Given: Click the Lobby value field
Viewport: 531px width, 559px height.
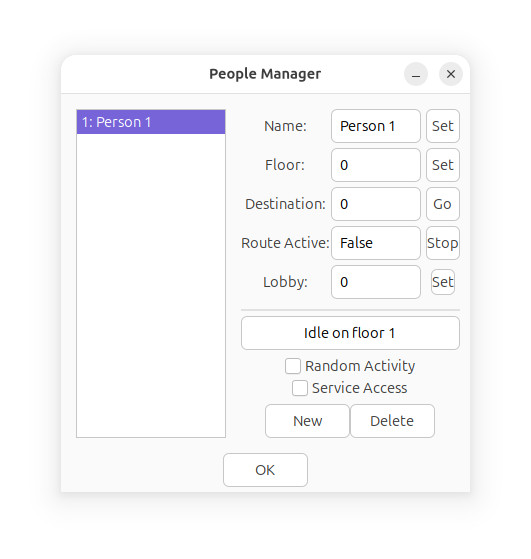Looking at the screenshot, I should (376, 282).
